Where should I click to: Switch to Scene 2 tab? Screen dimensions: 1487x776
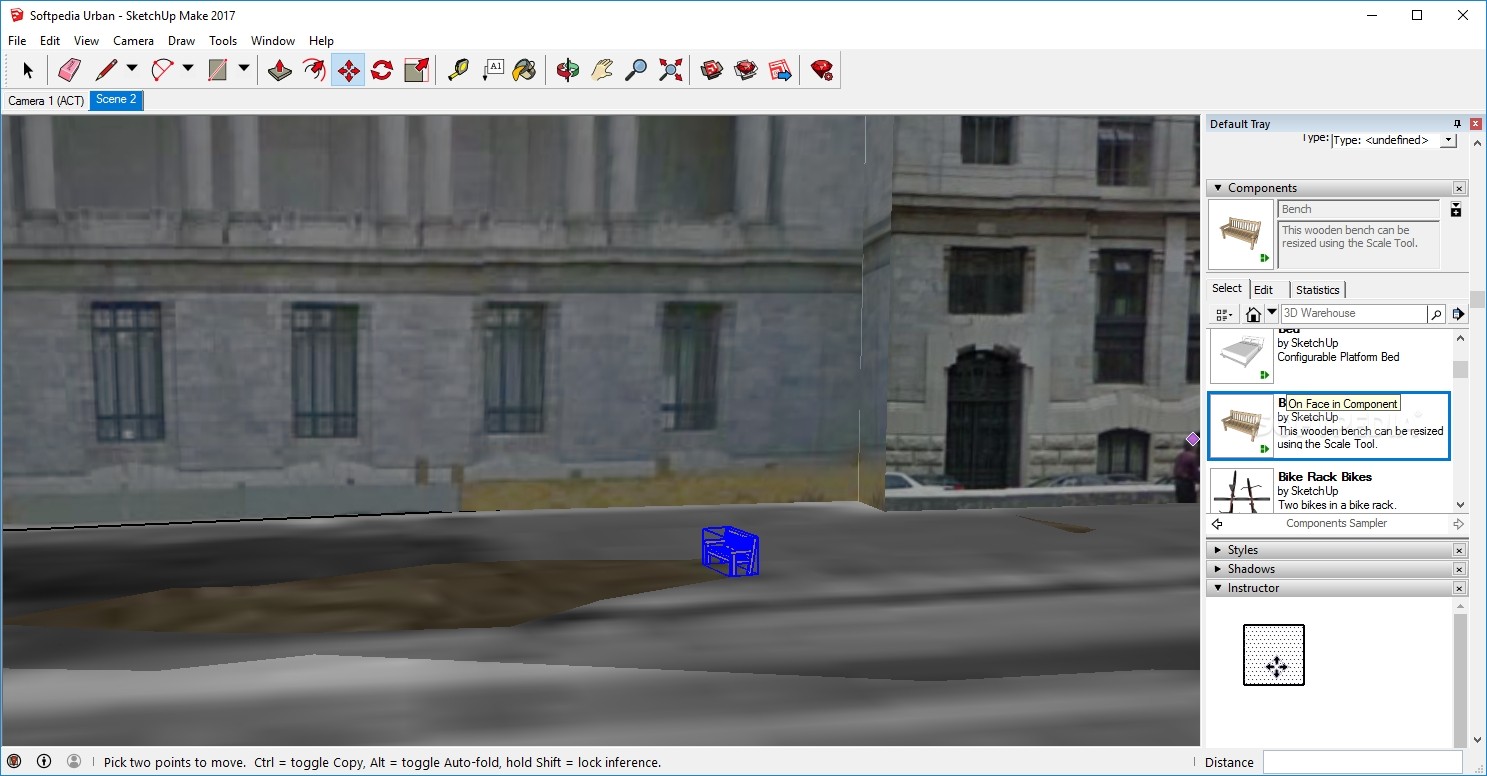[116, 100]
